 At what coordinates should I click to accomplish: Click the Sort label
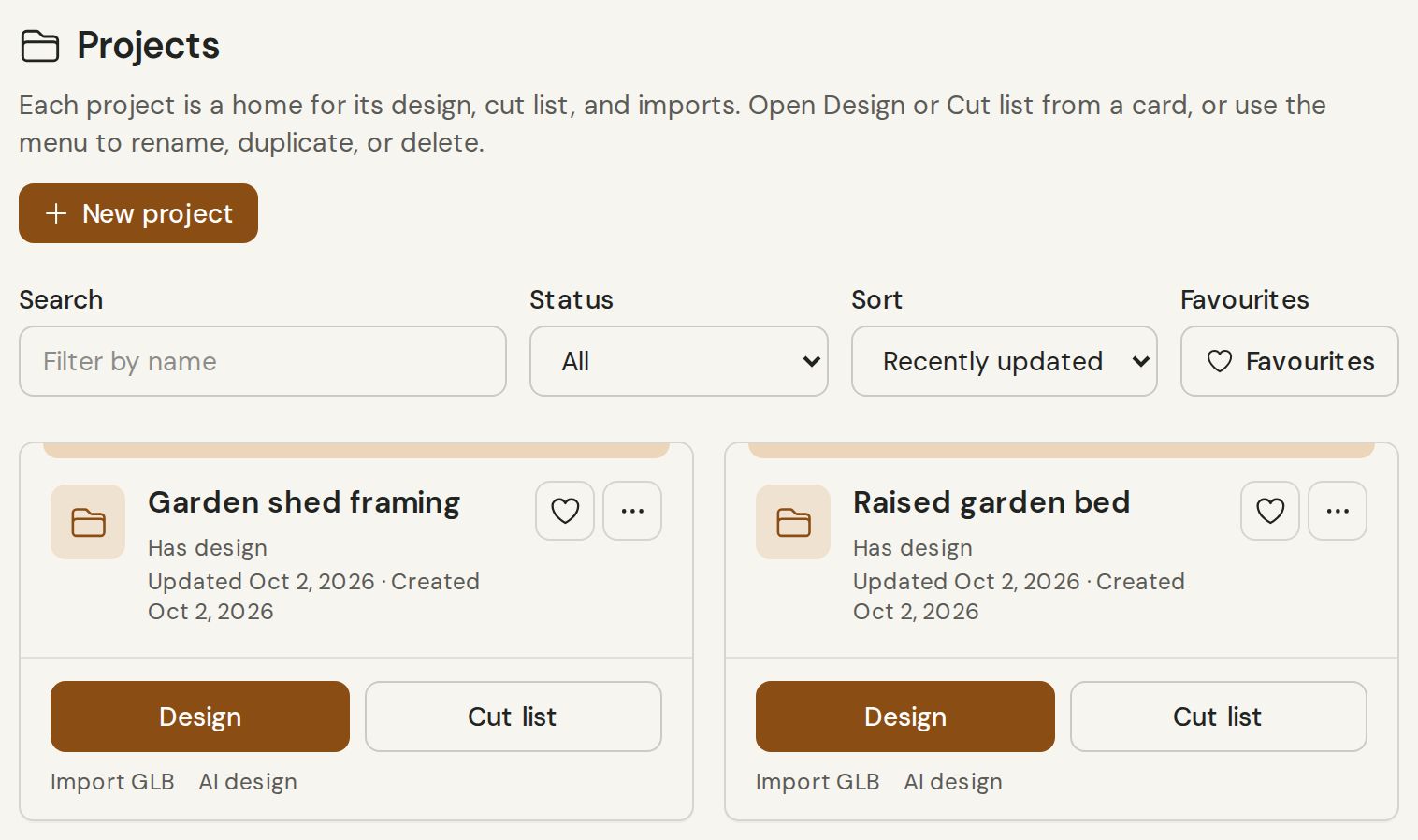click(876, 300)
